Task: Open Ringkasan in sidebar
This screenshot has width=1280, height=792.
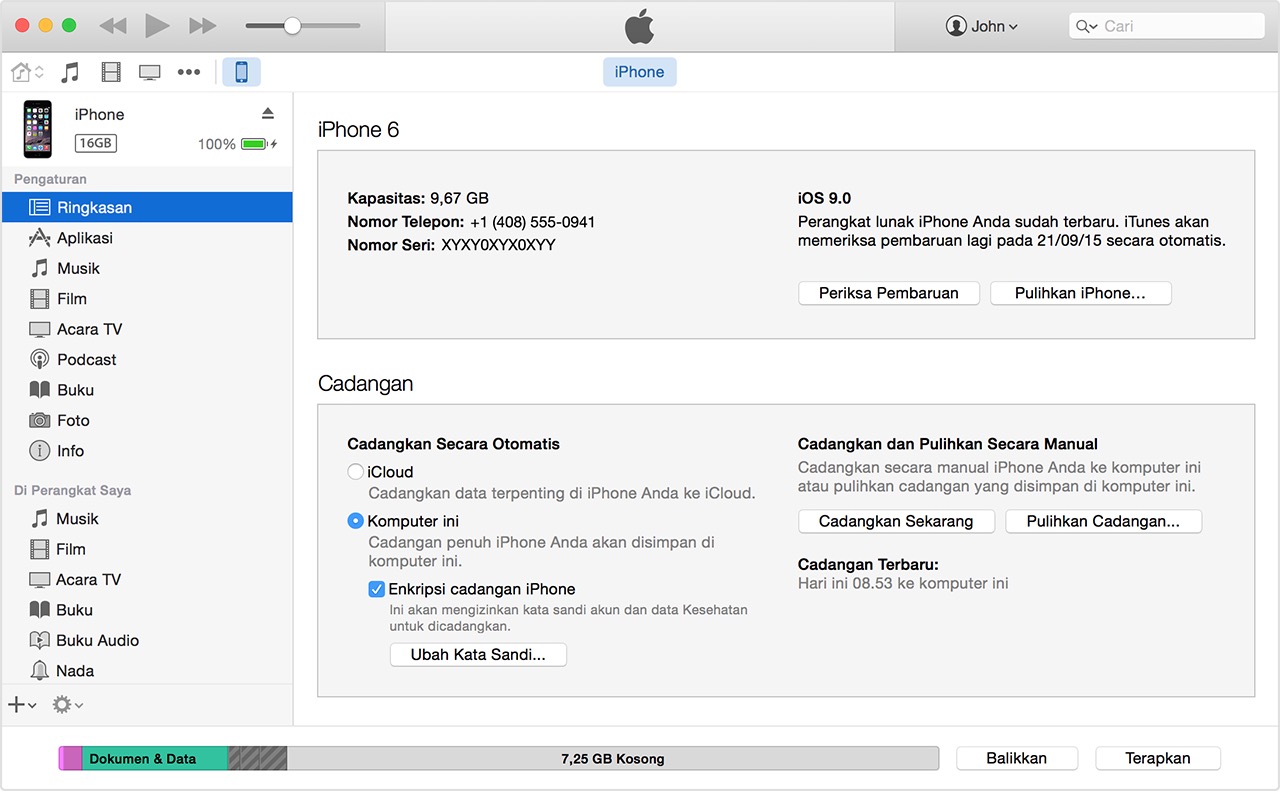Action: [x=147, y=207]
